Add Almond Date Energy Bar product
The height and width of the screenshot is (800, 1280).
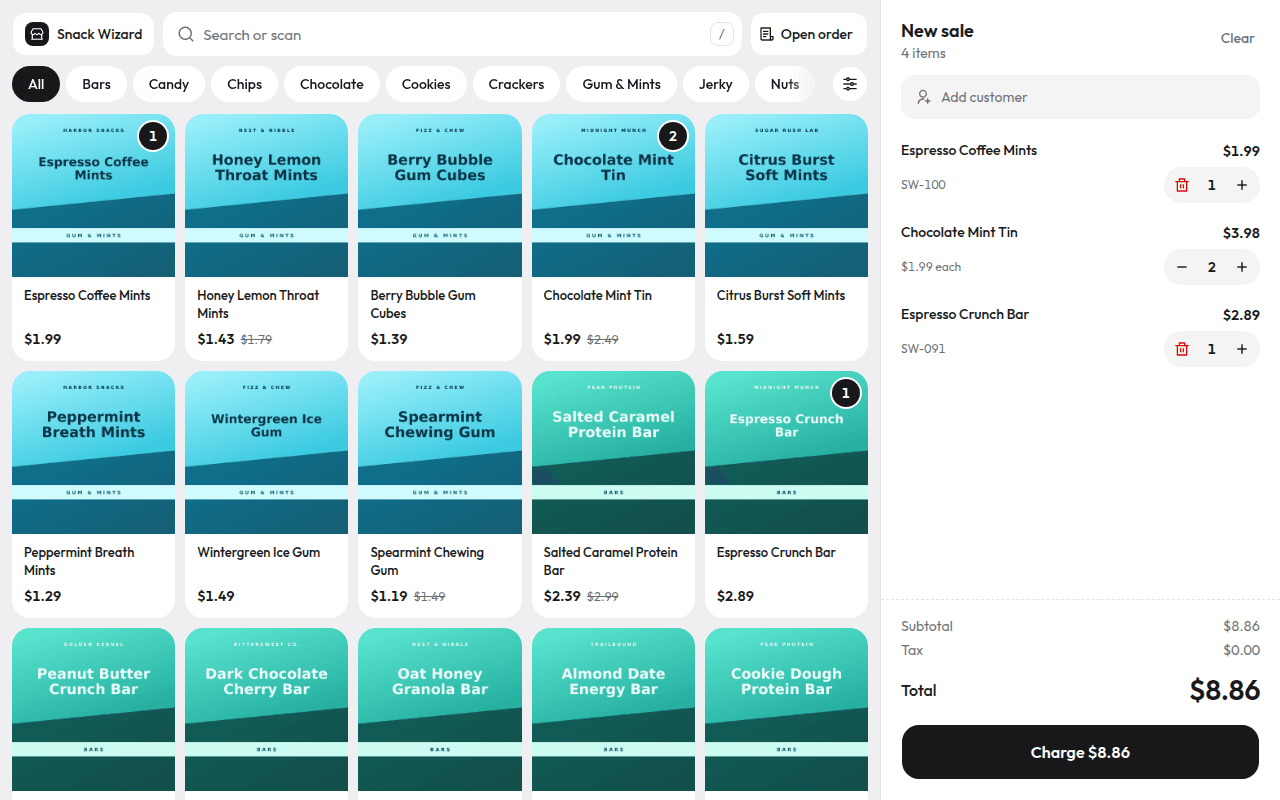pos(613,714)
